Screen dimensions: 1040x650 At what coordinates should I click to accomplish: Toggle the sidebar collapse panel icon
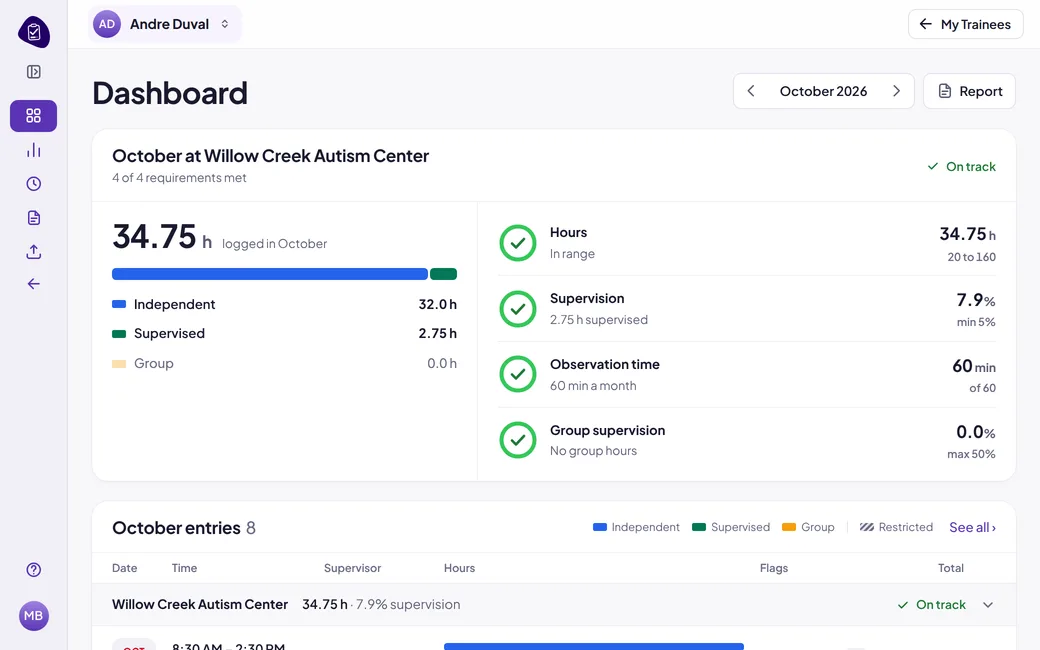(34, 72)
